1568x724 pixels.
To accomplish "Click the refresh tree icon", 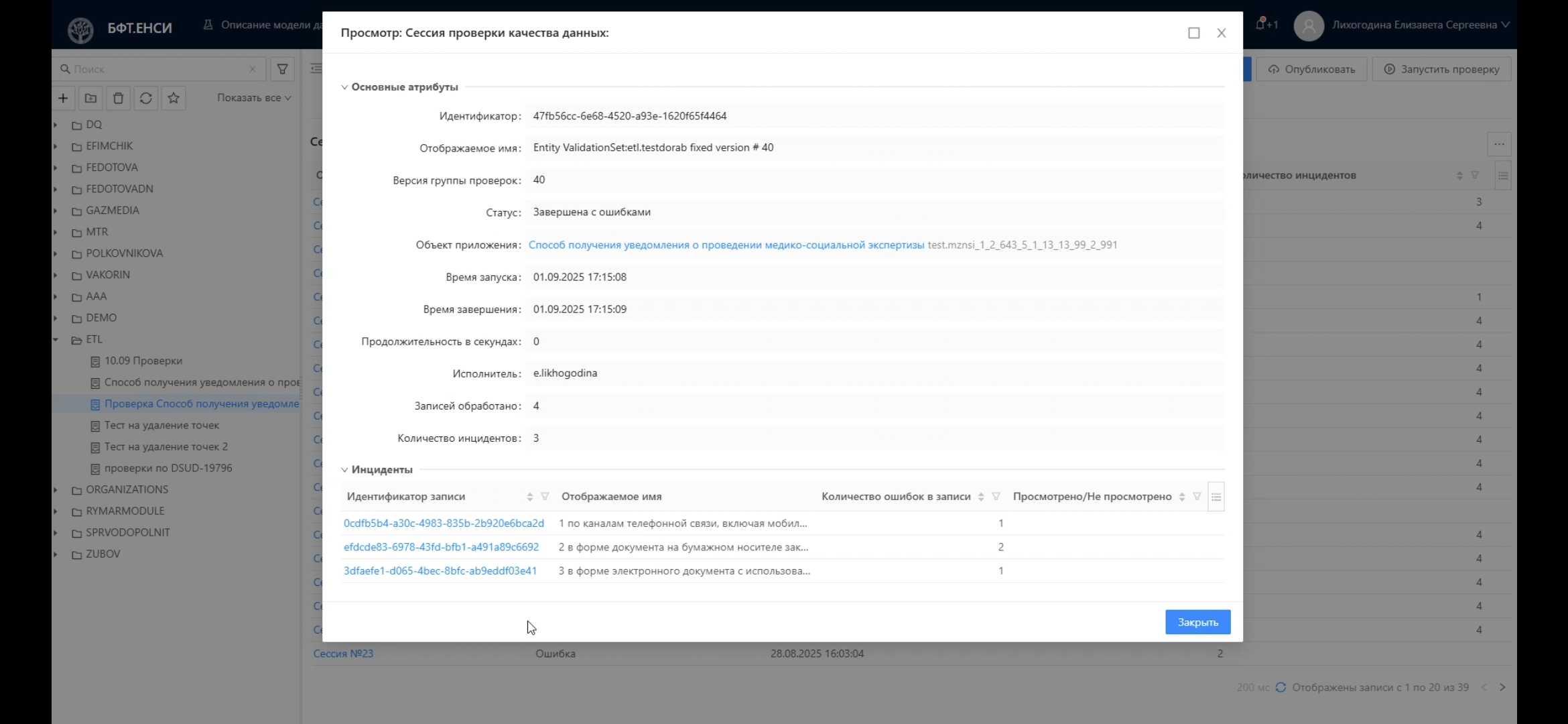I will pos(145,98).
